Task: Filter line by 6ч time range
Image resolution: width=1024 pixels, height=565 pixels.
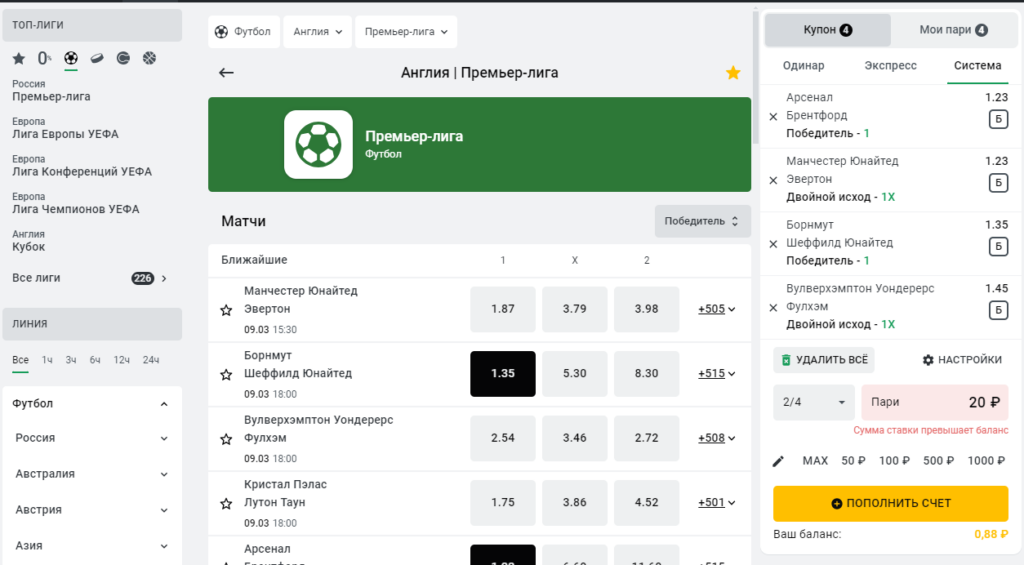Action: pos(95,360)
